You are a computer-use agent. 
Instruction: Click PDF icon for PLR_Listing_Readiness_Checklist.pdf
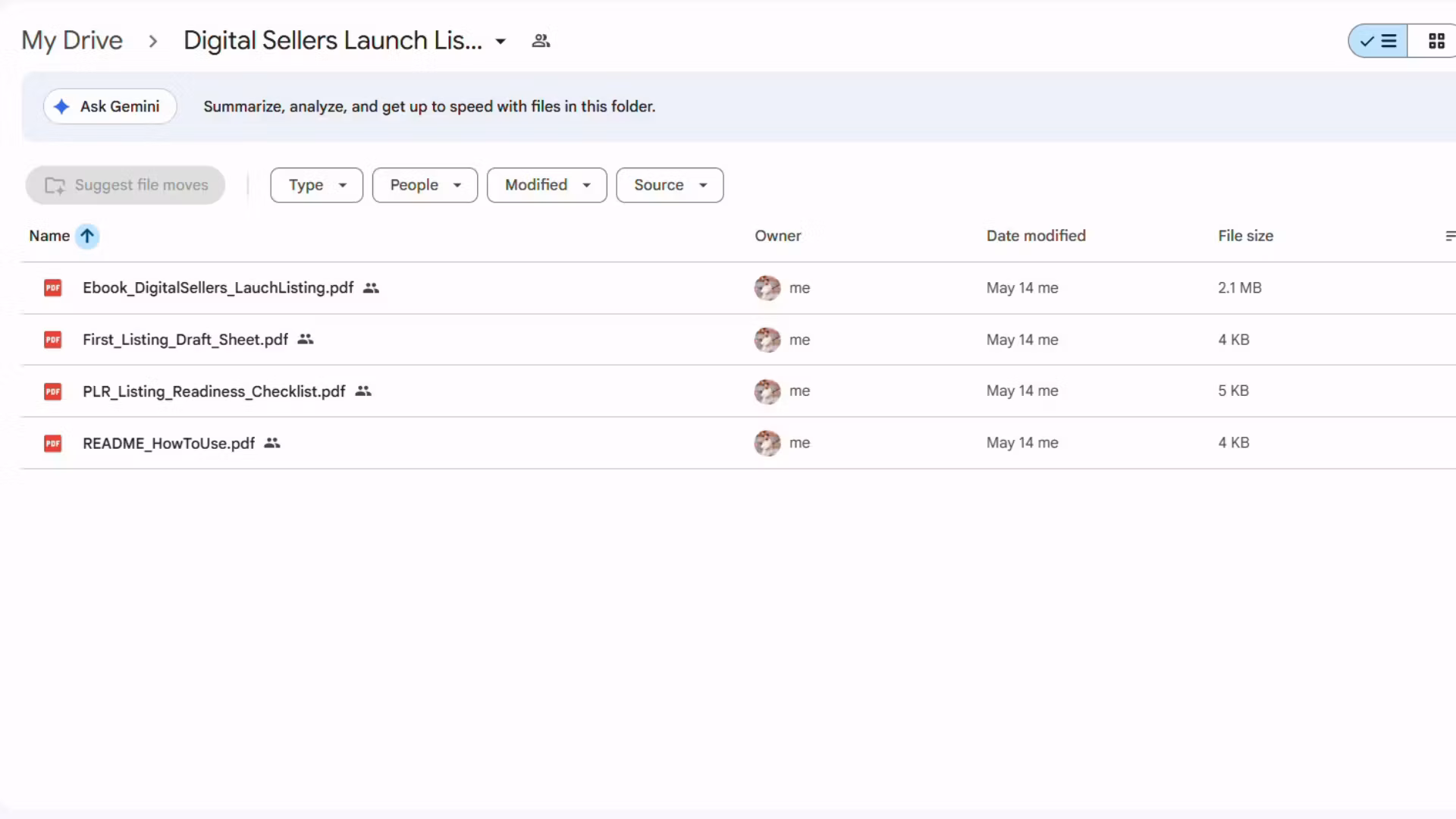(x=52, y=391)
